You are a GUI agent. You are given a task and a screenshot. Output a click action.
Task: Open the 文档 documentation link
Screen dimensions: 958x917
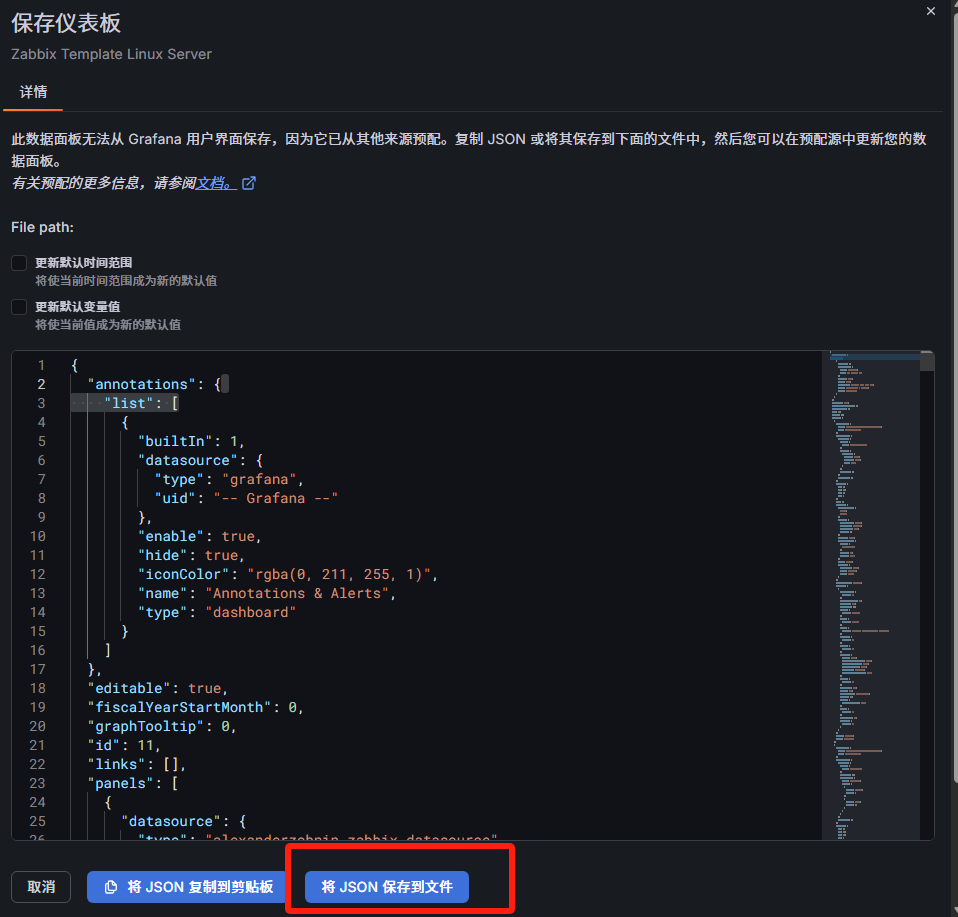[216, 183]
